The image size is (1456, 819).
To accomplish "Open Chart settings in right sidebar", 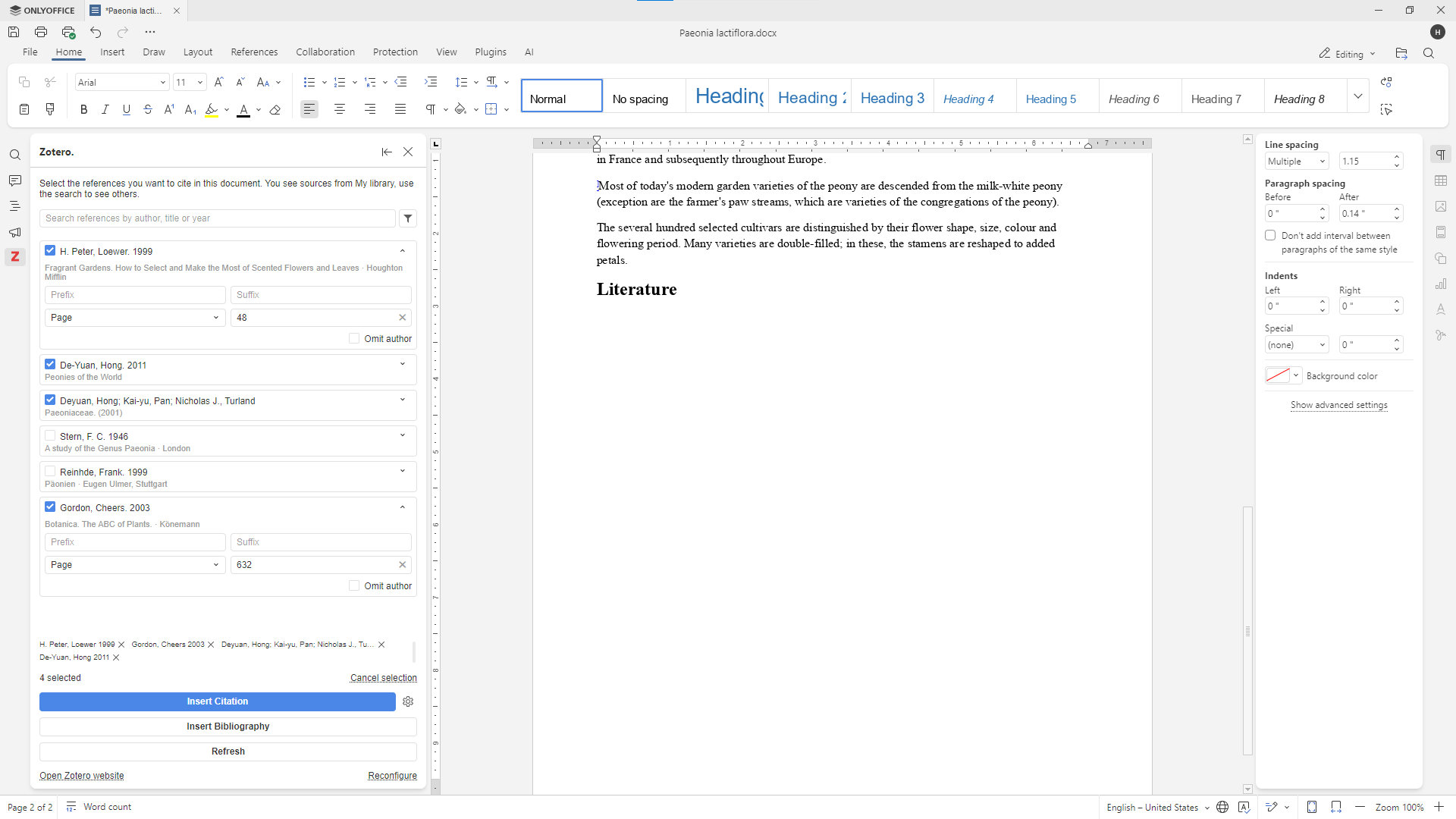I will [x=1441, y=284].
